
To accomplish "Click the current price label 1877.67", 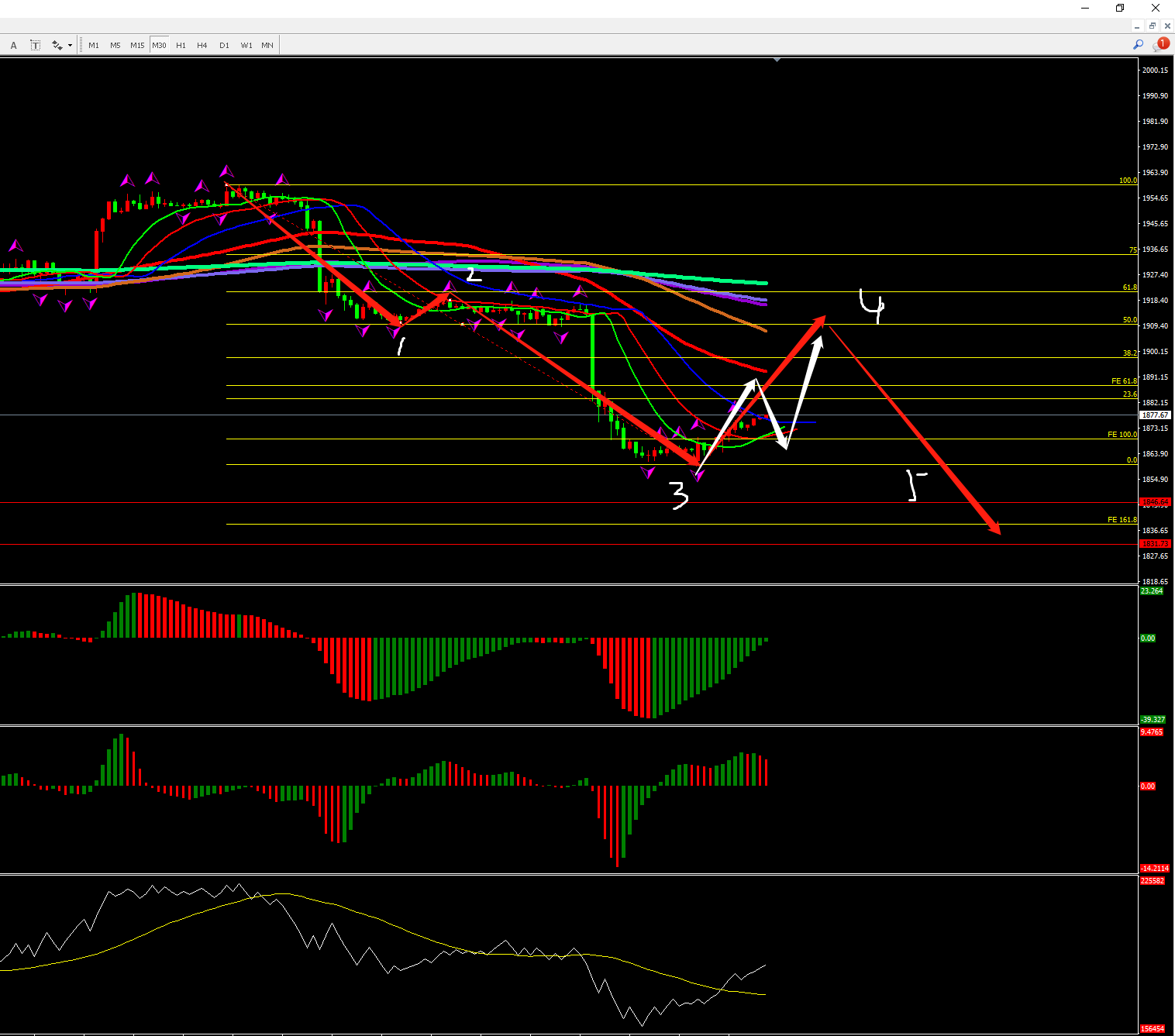I will tap(1155, 415).
